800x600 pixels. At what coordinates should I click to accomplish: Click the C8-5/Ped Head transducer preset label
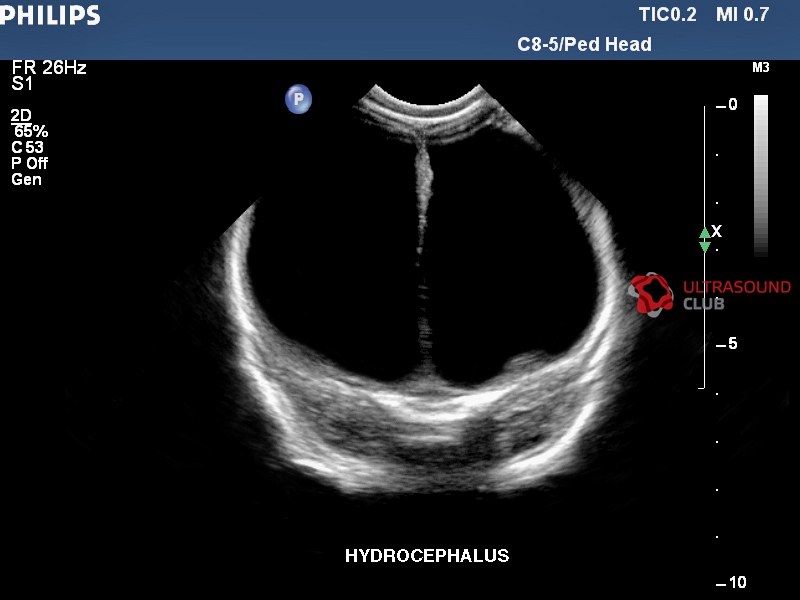(584, 44)
